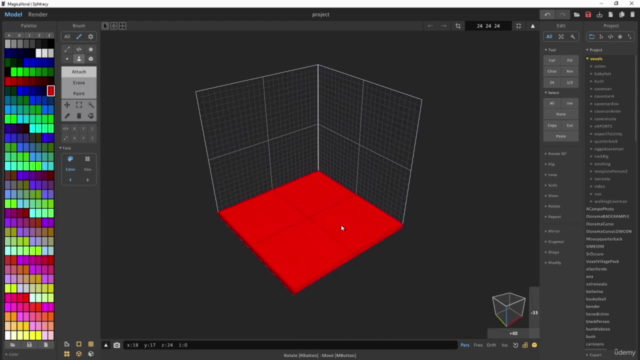Viewport: 640px width, 360px height.
Task: Select Color face mode
Action: (70, 169)
